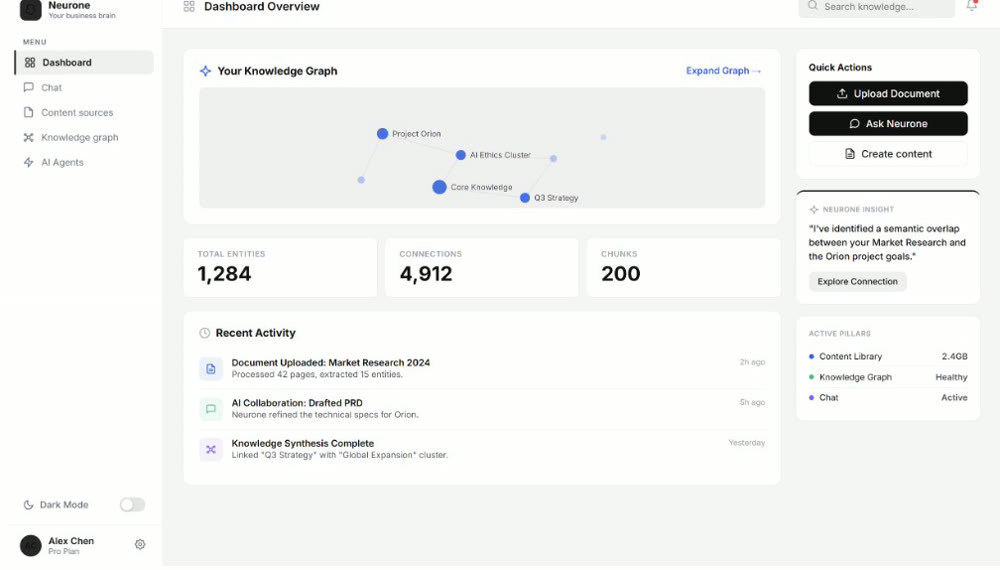
Task: Select the Core Knowledge graph node
Action: [439, 187]
